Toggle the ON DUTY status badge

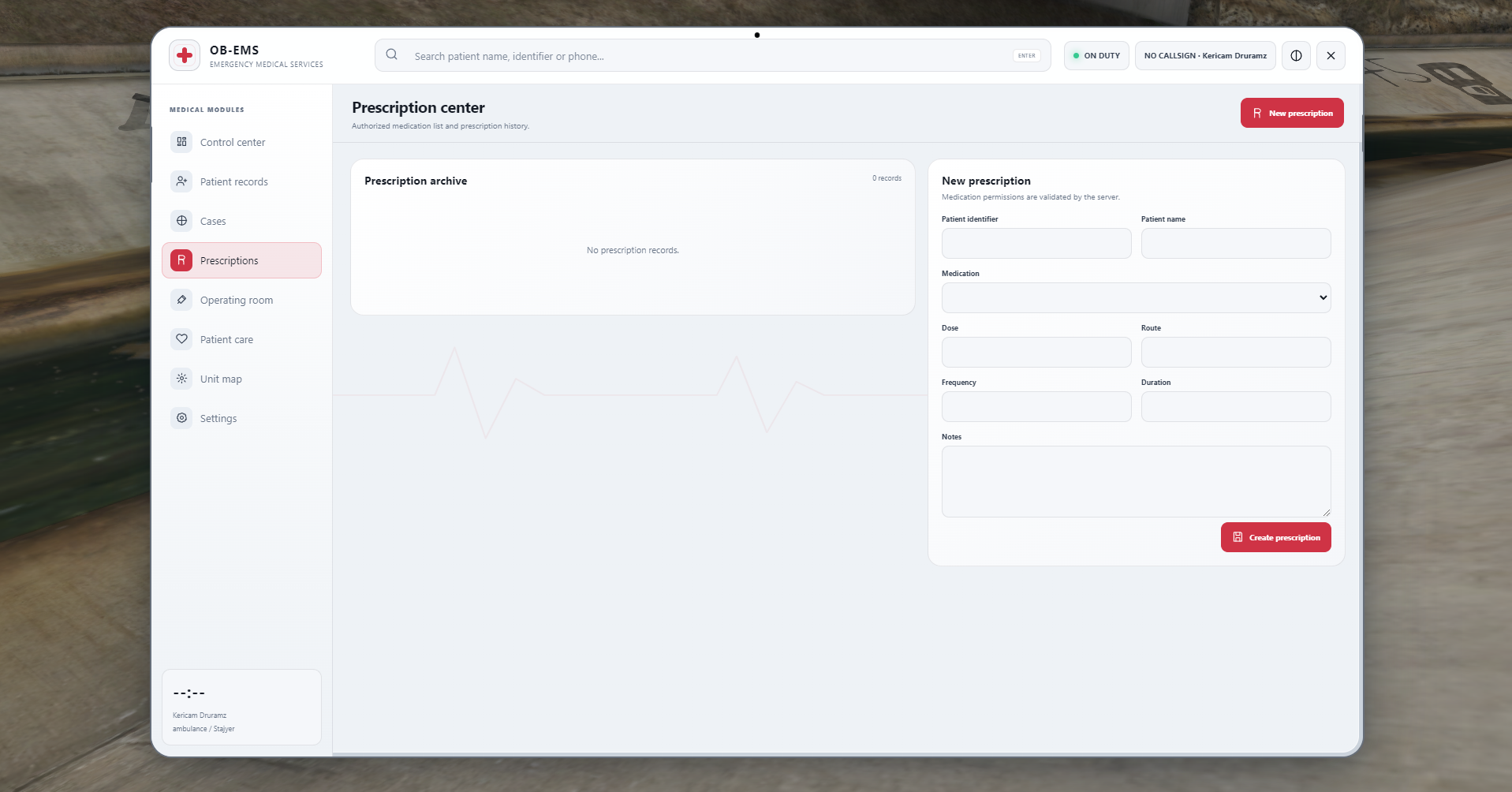(x=1096, y=56)
